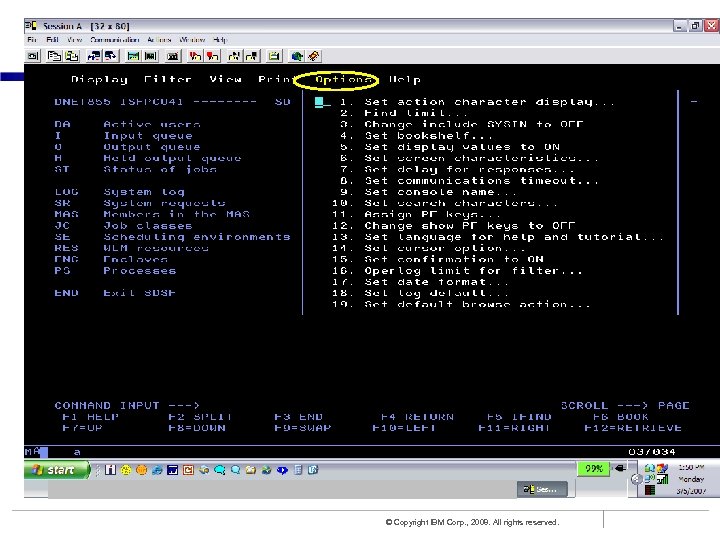The image size is (720, 540).
Task: Select Filter in the SDSF action bar
Action: [168, 79]
